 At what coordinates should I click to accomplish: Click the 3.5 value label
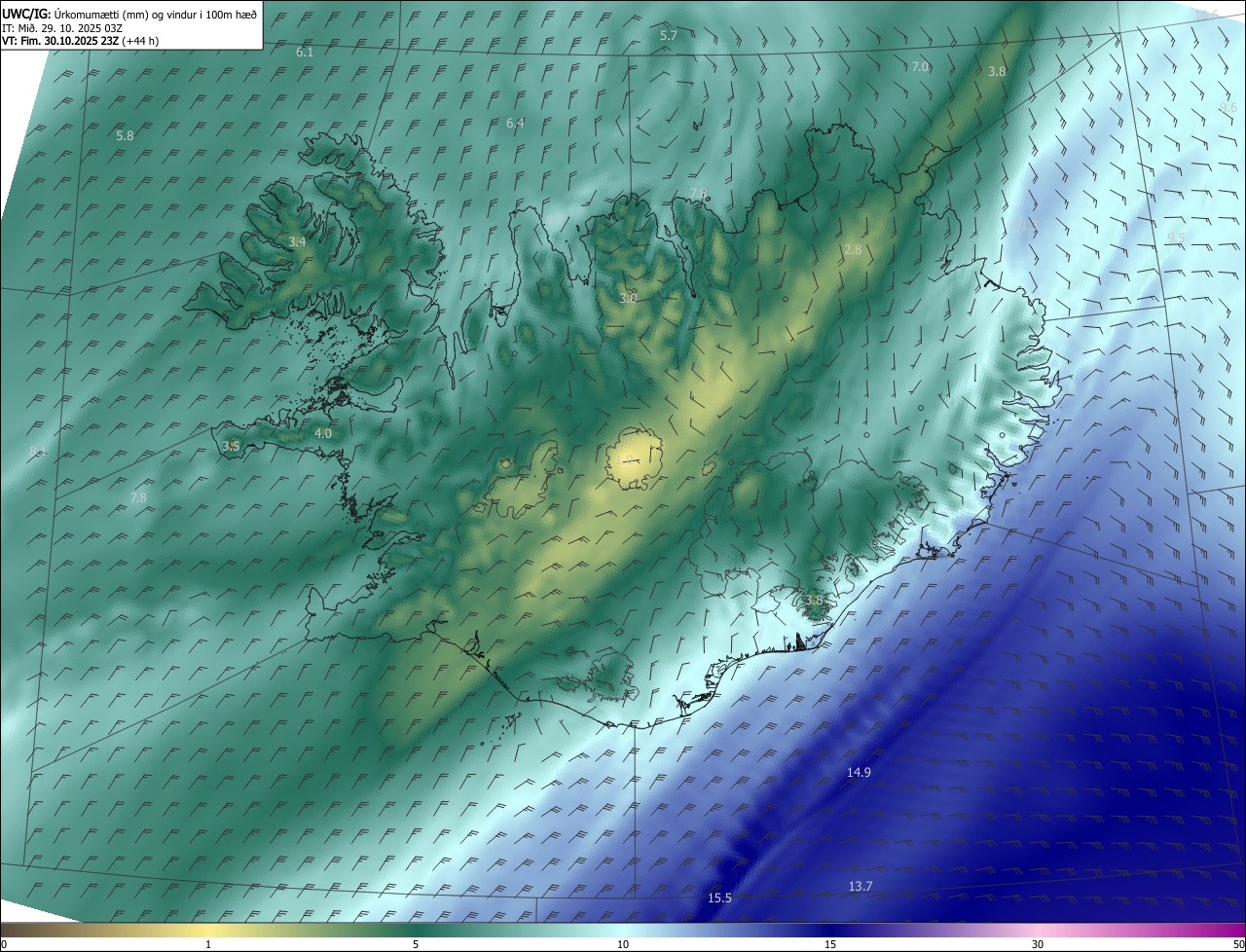(231, 447)
